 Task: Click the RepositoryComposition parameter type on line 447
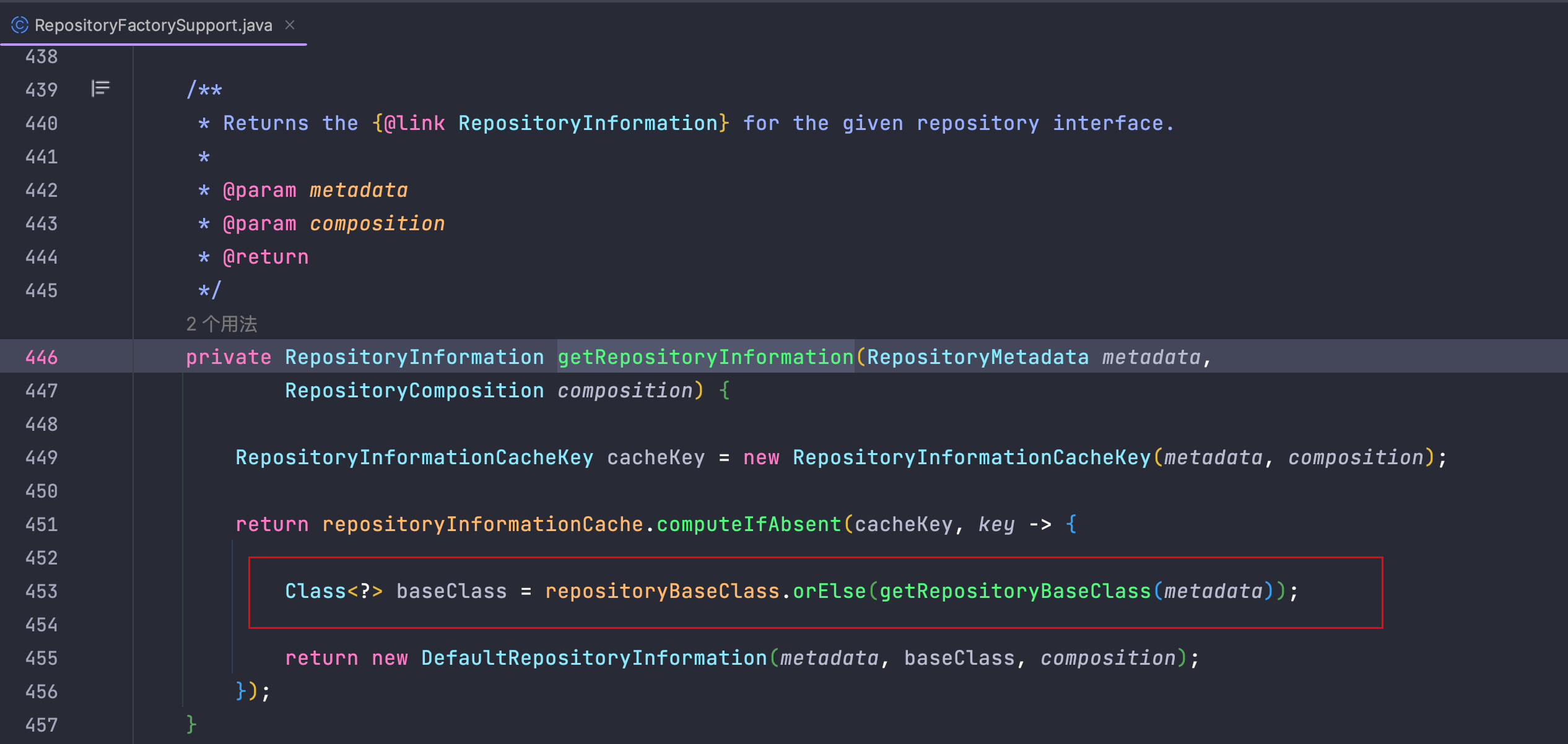coord(414,391)
